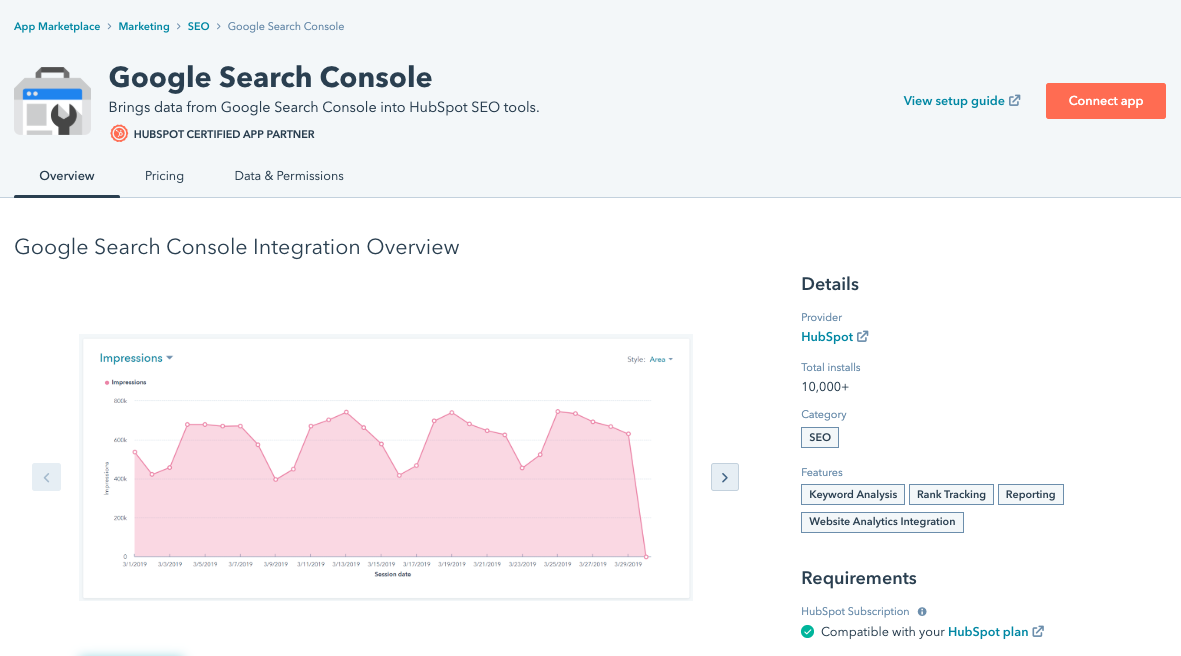
Task: Follow the HubSpot plan link
Action: pos(987,632)
